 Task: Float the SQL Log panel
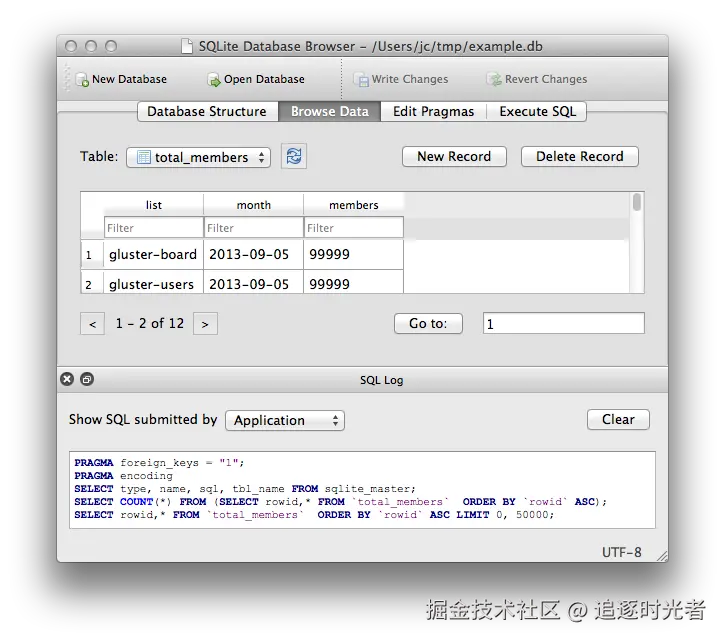point(87,379)
